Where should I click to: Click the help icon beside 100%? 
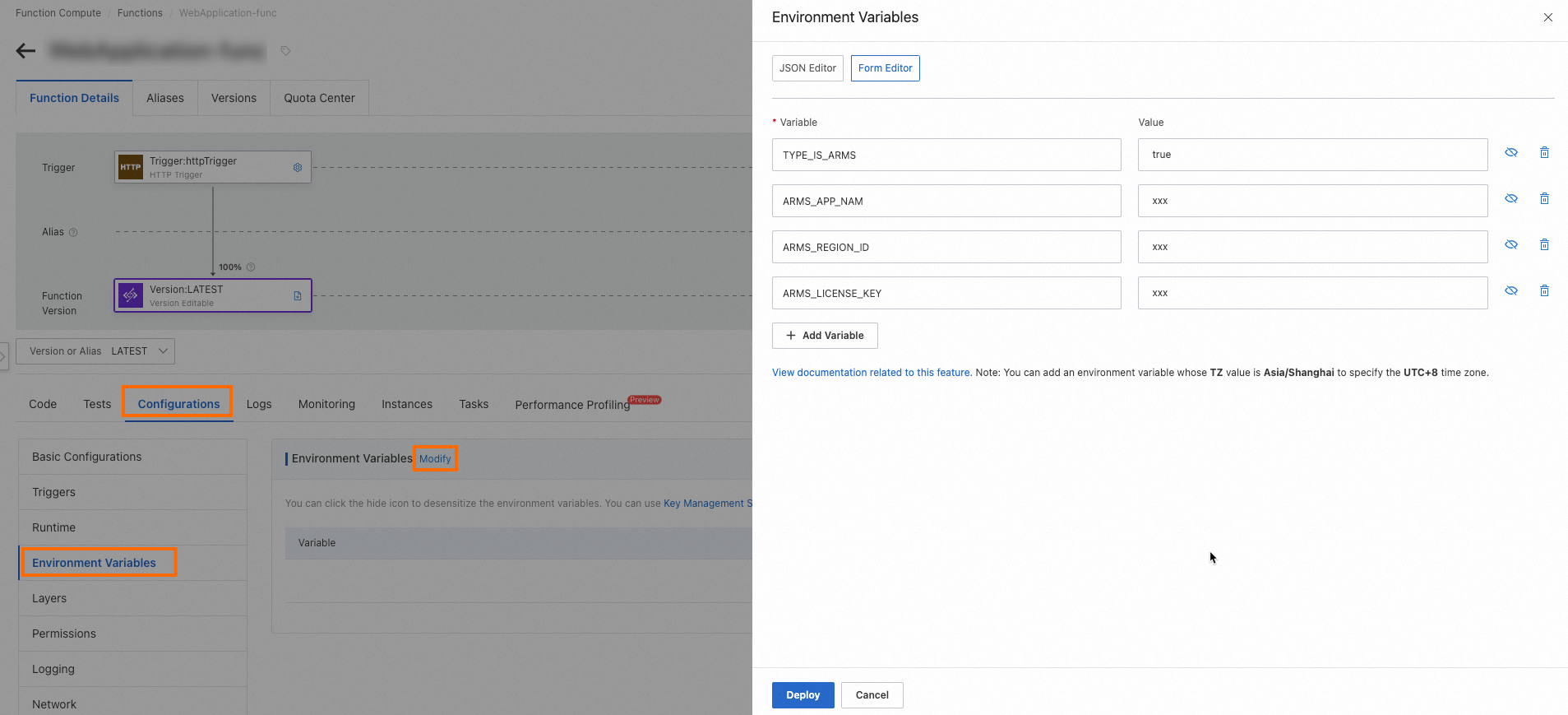coord(251,267)
